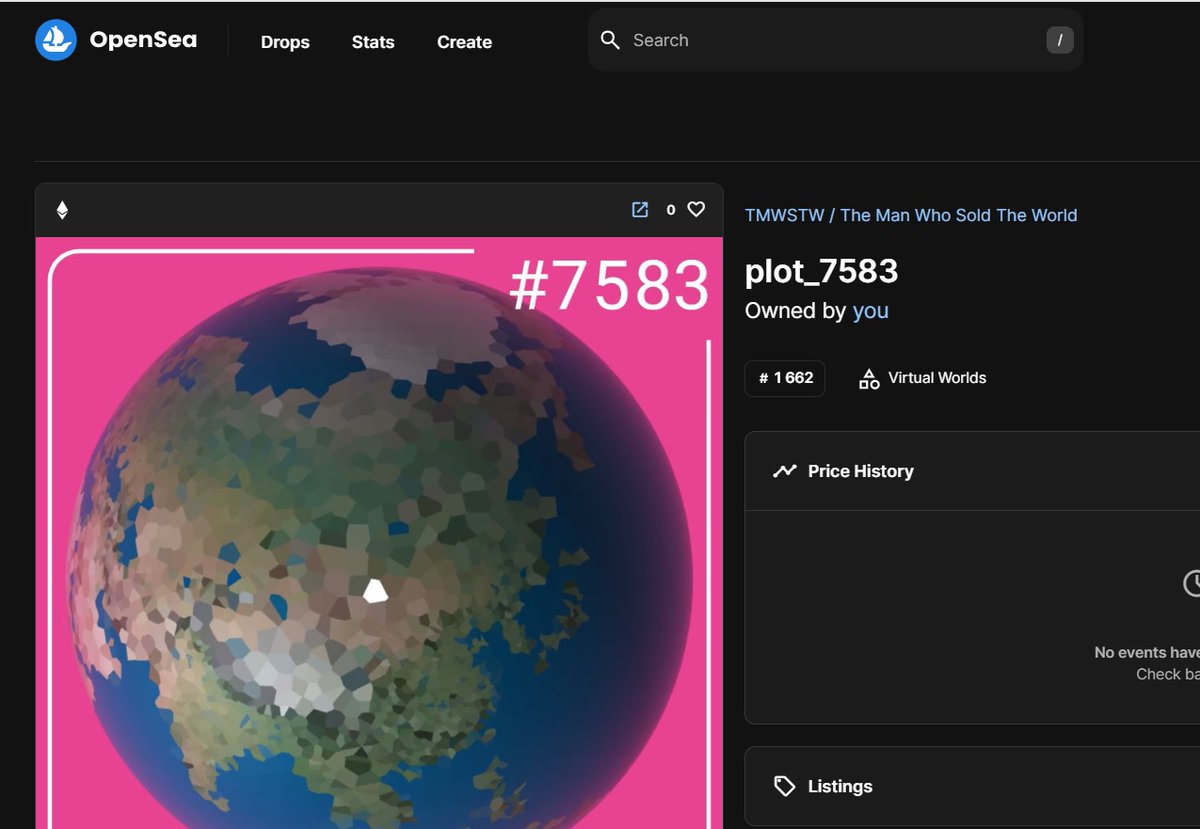This screenshot has width=1200, height=829.
Task: Click the rarity rank # 1 662 badge
Action: [785, 378]
